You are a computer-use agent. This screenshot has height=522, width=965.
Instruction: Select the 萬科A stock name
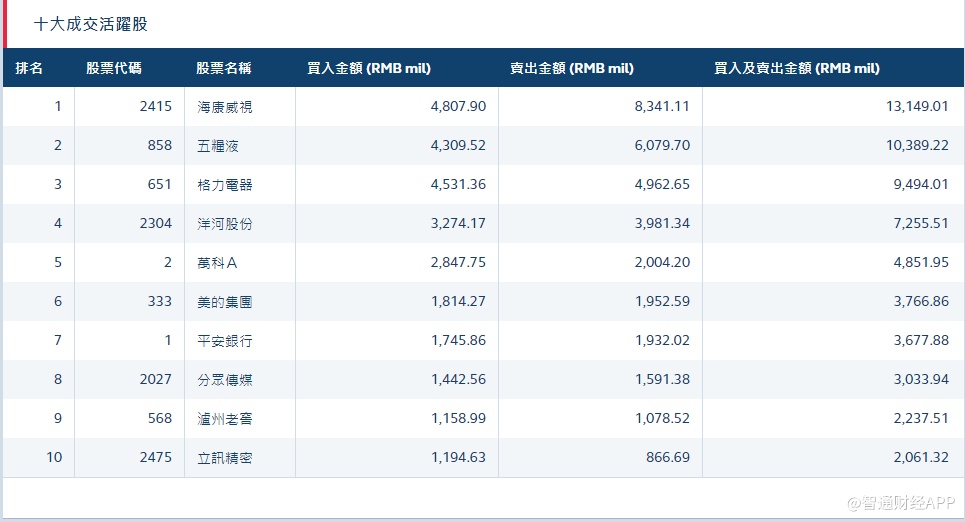tap(218, 262)
